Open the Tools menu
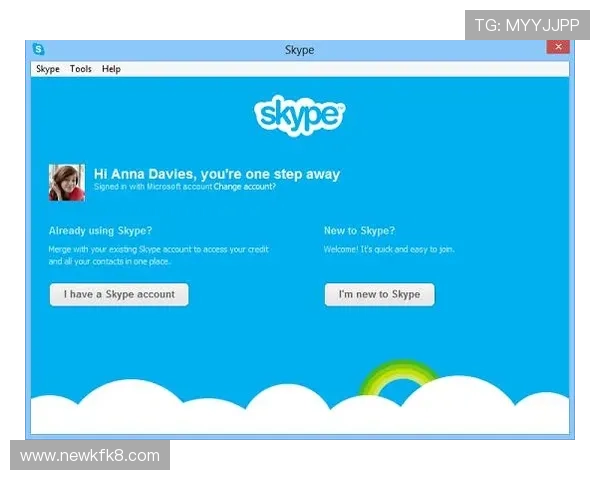600x480 pixels. point(81,69)
